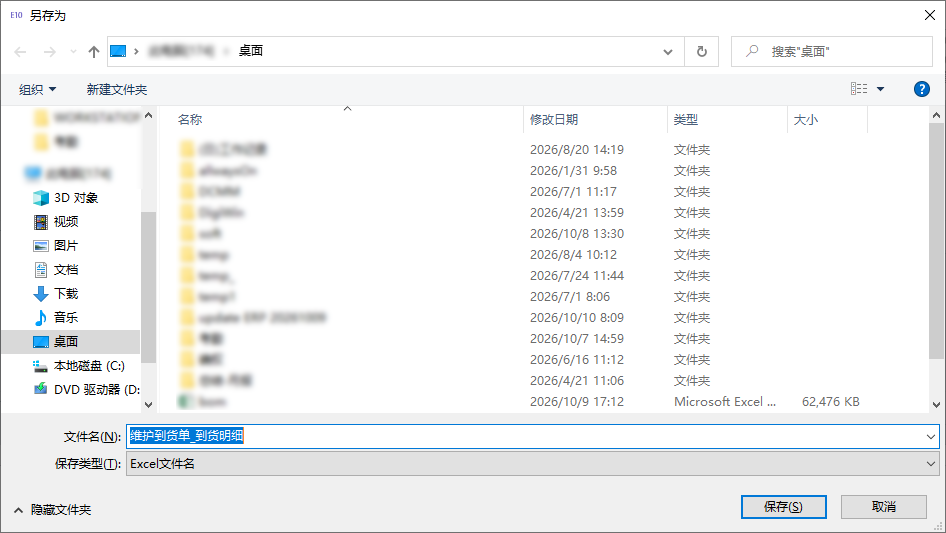Open recent locations dropdown arrow
The width and height of the screenshot is (946, 533).
click(x=73, y=52)
